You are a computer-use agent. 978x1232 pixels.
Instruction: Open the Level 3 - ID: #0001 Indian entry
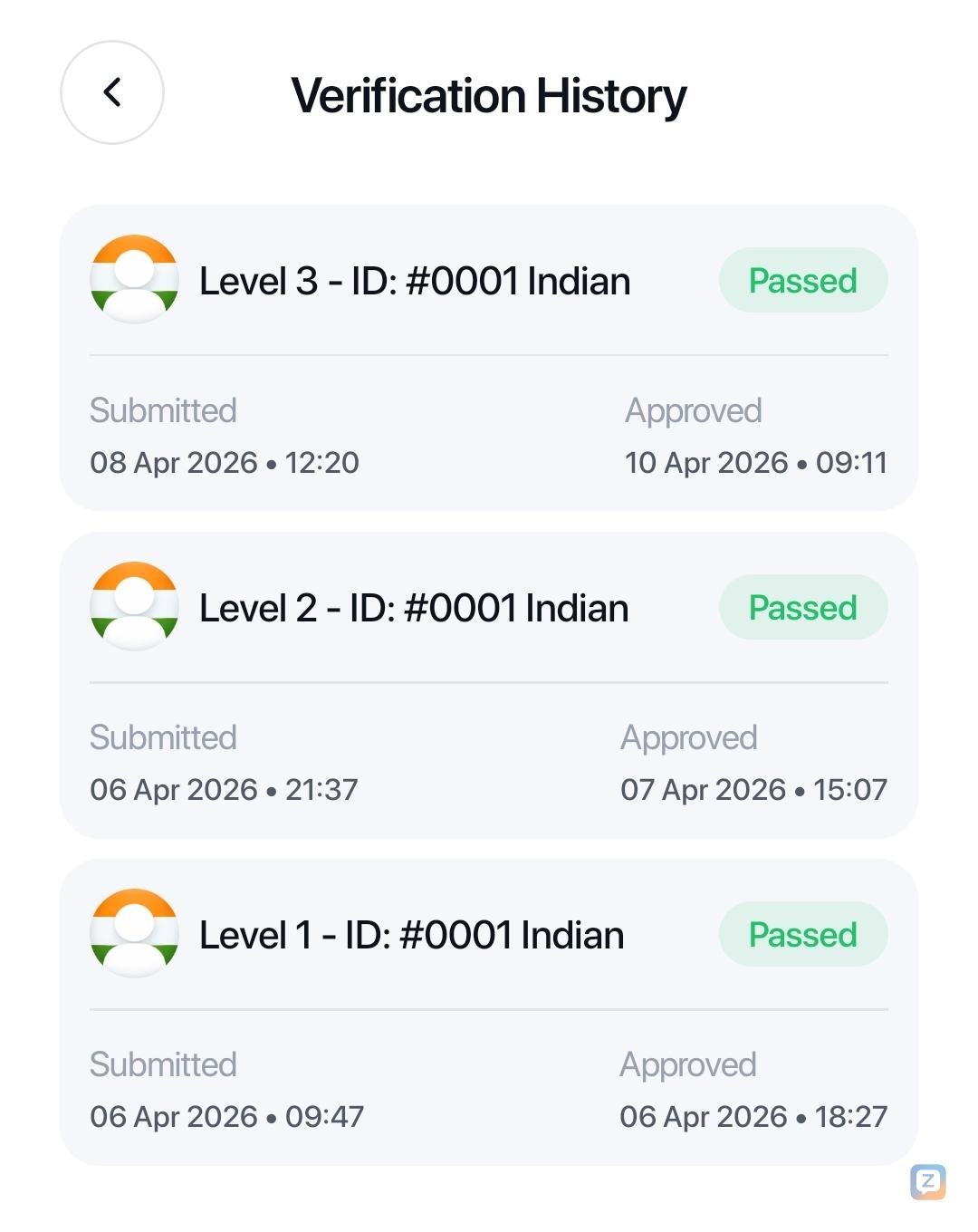click(415, 282)
